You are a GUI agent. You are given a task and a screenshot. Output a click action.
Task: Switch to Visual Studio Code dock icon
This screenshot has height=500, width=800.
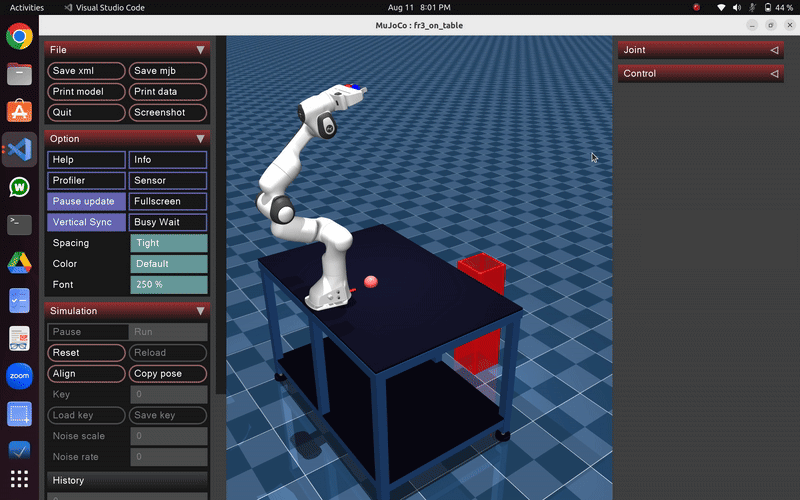pos(19,149)
